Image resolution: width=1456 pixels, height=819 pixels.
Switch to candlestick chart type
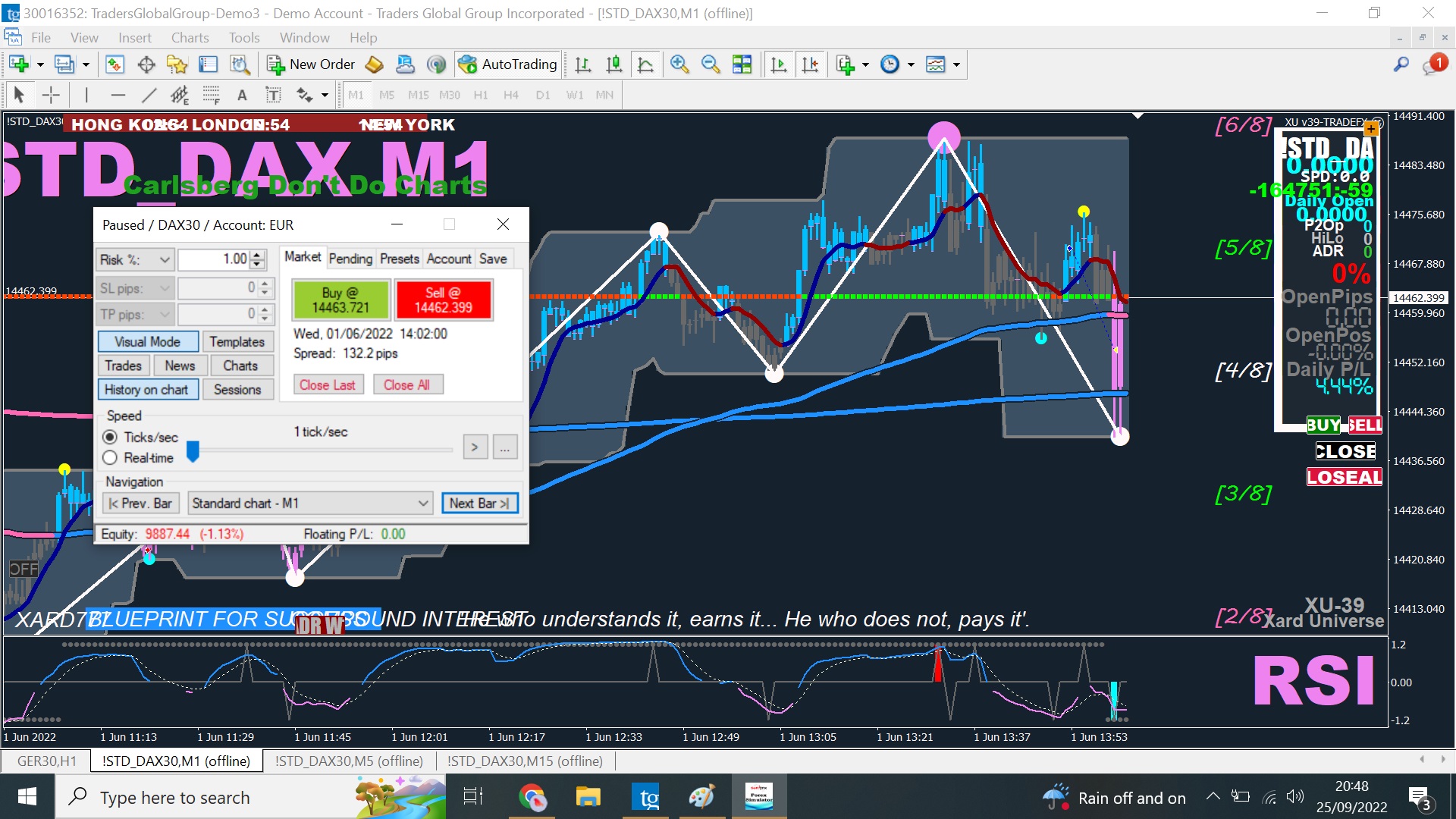coord(613,64)
